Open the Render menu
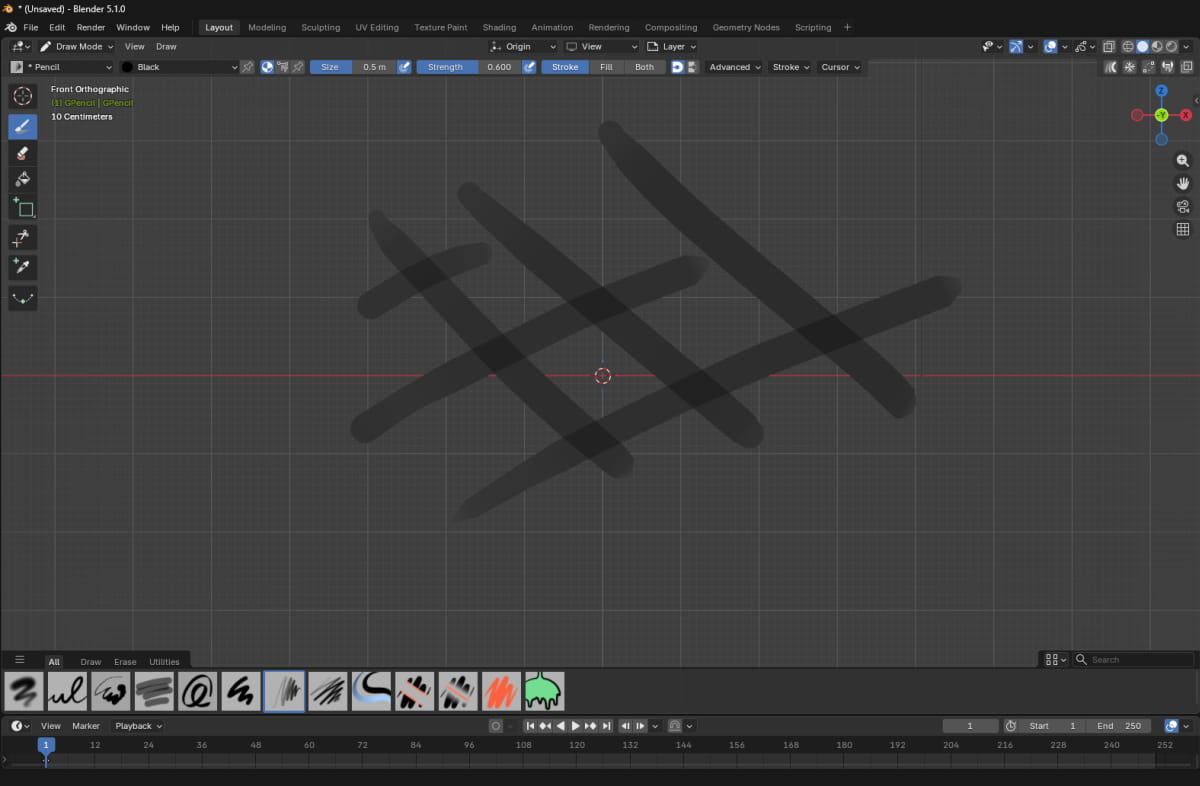Image resolution: width=1200 pixels, height=786 pixels. click(90, 27)
